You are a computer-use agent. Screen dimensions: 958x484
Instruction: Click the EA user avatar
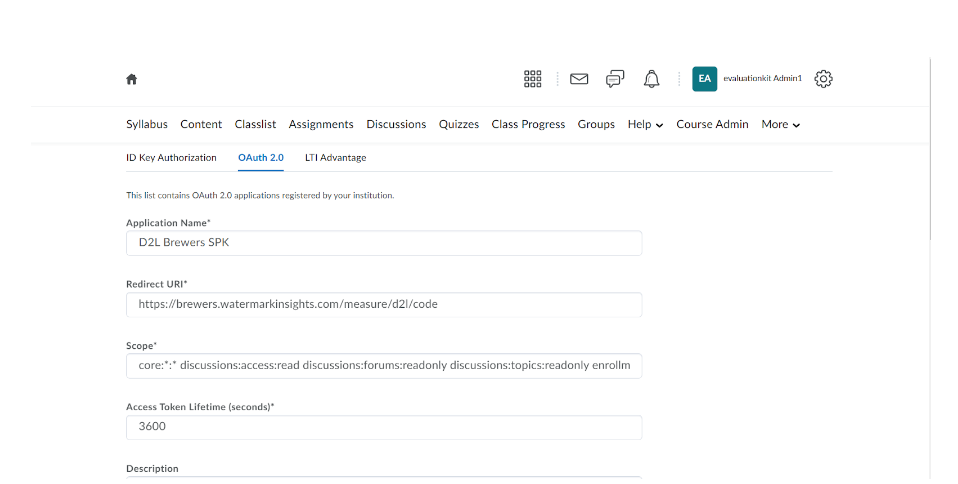(704, 79)
